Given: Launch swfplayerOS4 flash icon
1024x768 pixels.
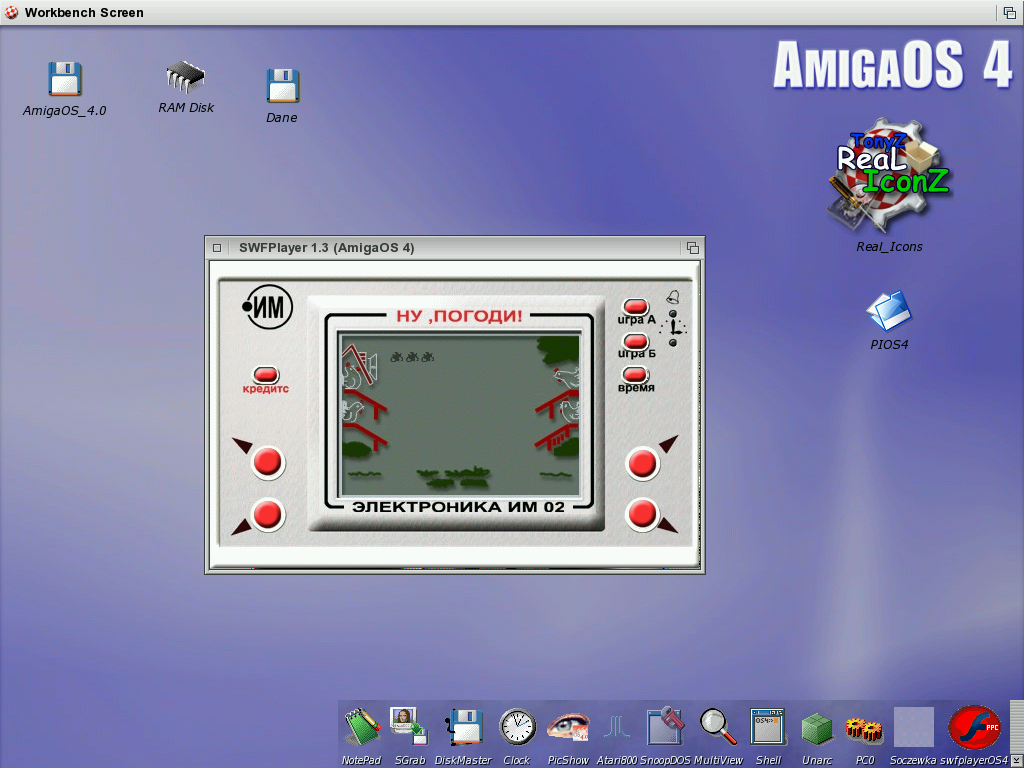Looking at the screenshot, I should pyautogui.click(x=974, y=727).
